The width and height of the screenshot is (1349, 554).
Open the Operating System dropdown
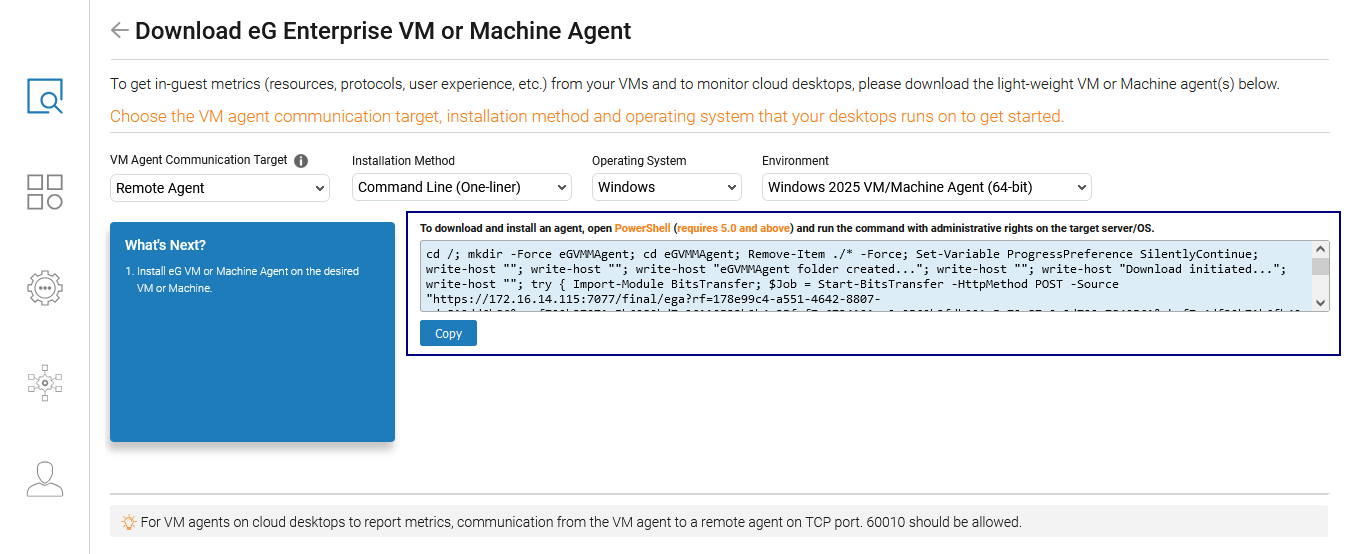pos(667,187)
